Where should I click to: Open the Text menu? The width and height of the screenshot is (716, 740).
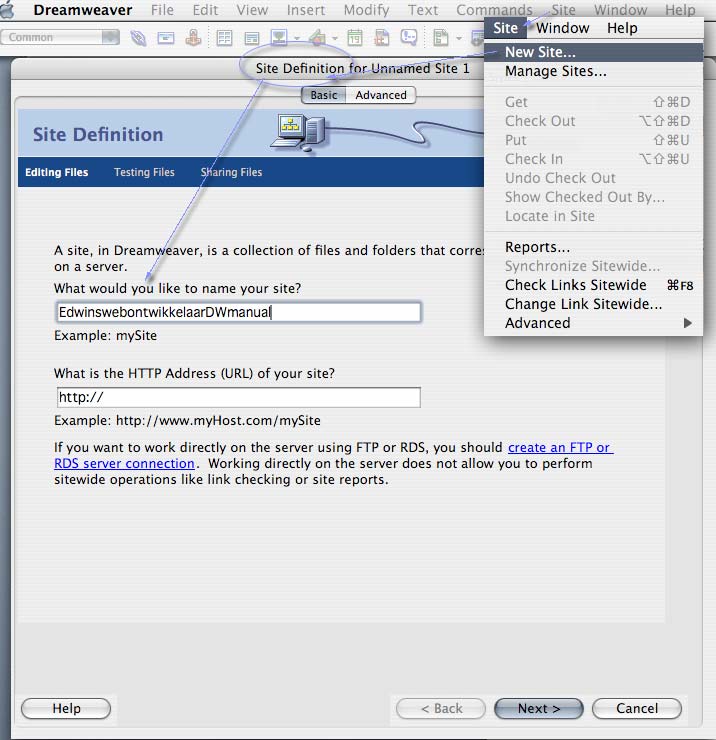[423, 10]
